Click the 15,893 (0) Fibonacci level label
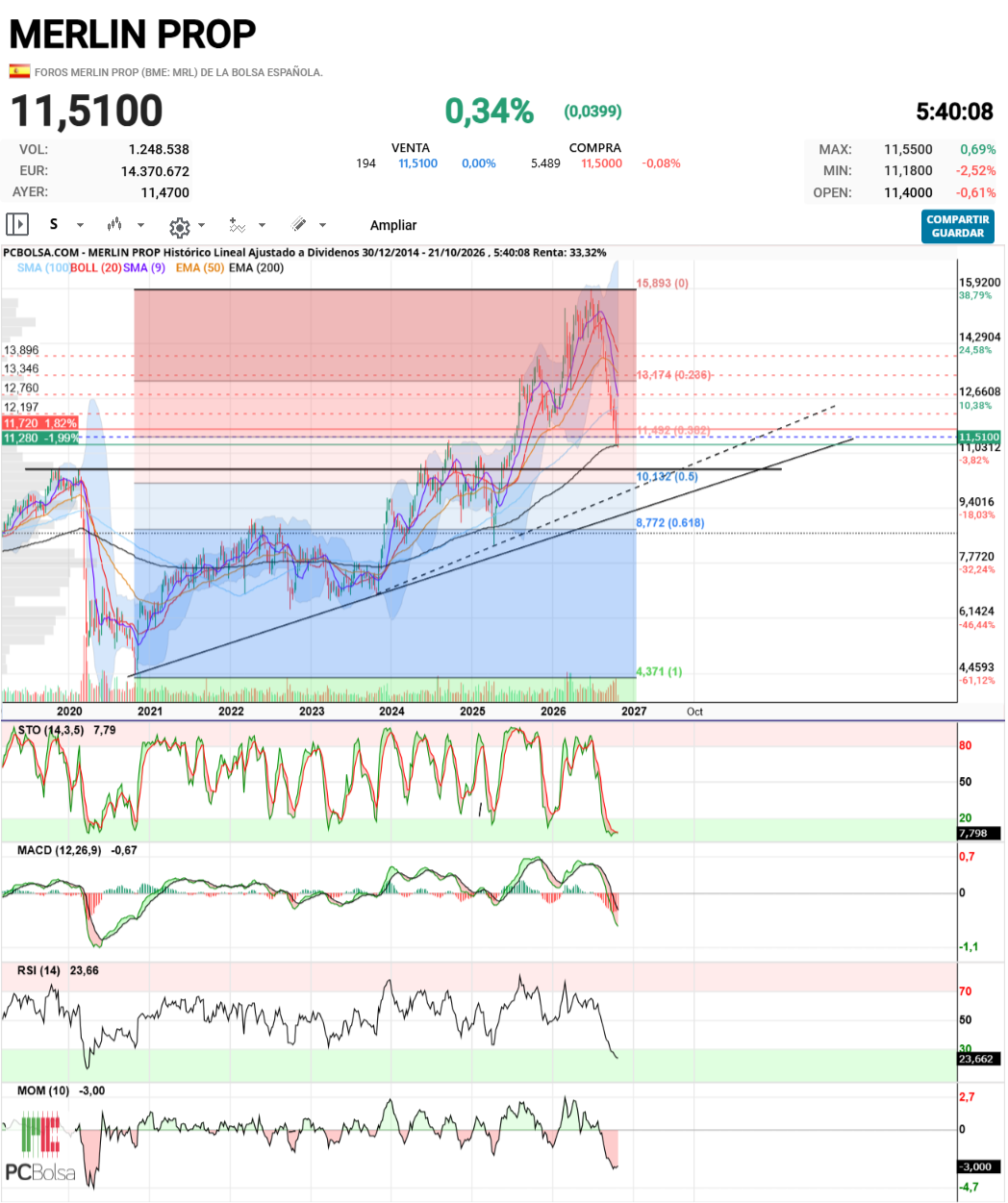Screen dimensions: 1008x1203 (x=663, y=284)
